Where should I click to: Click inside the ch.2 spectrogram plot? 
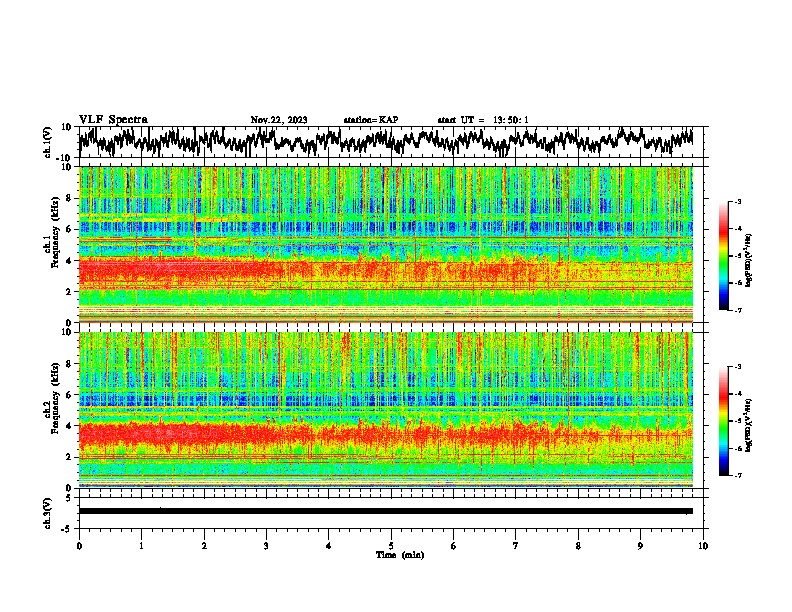pyautogui.click(x=386, y=410)
